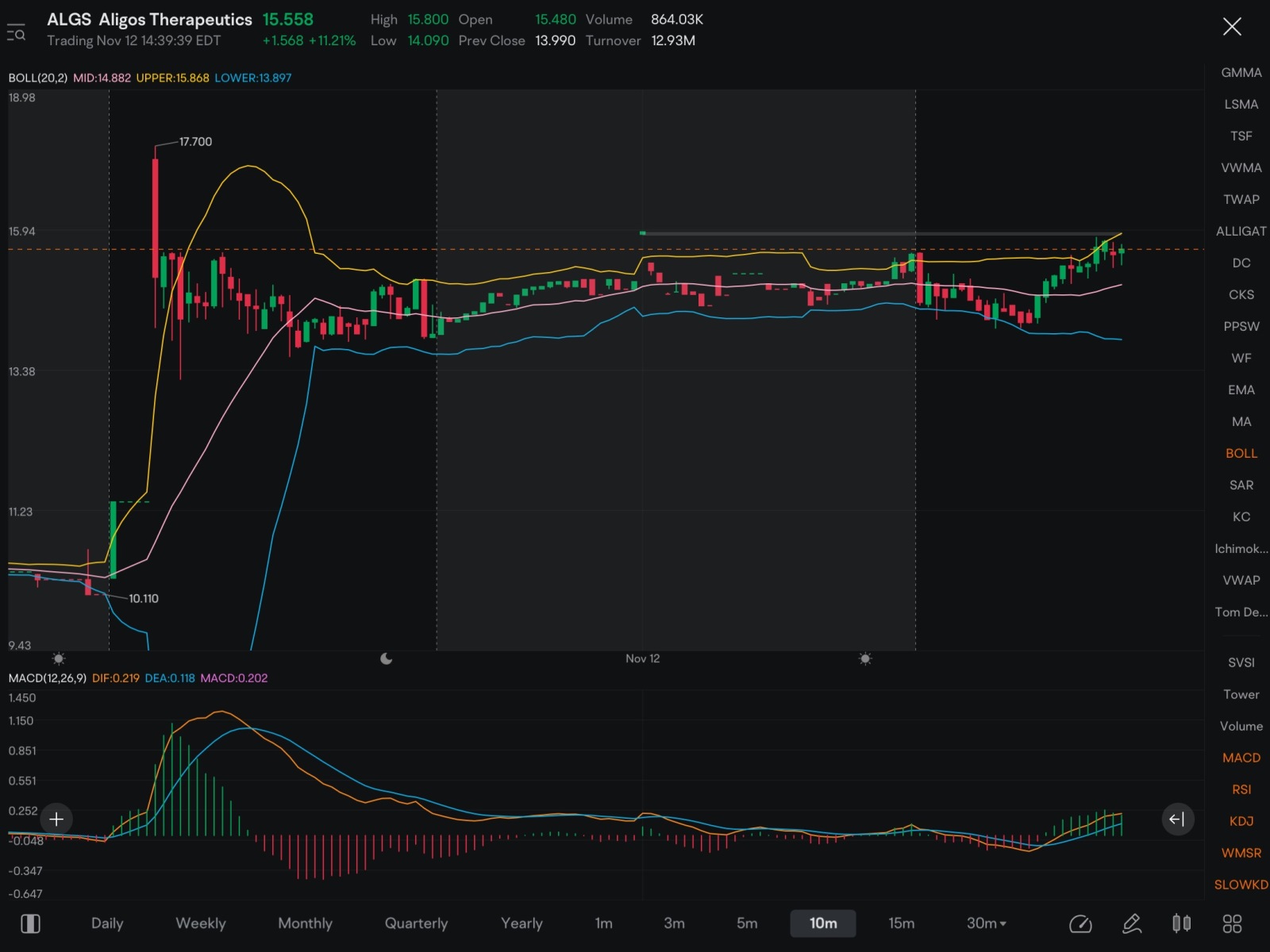The image size is (1270, 952).
Task: Enable the VWAP indicator
Action: point(1241,580)
